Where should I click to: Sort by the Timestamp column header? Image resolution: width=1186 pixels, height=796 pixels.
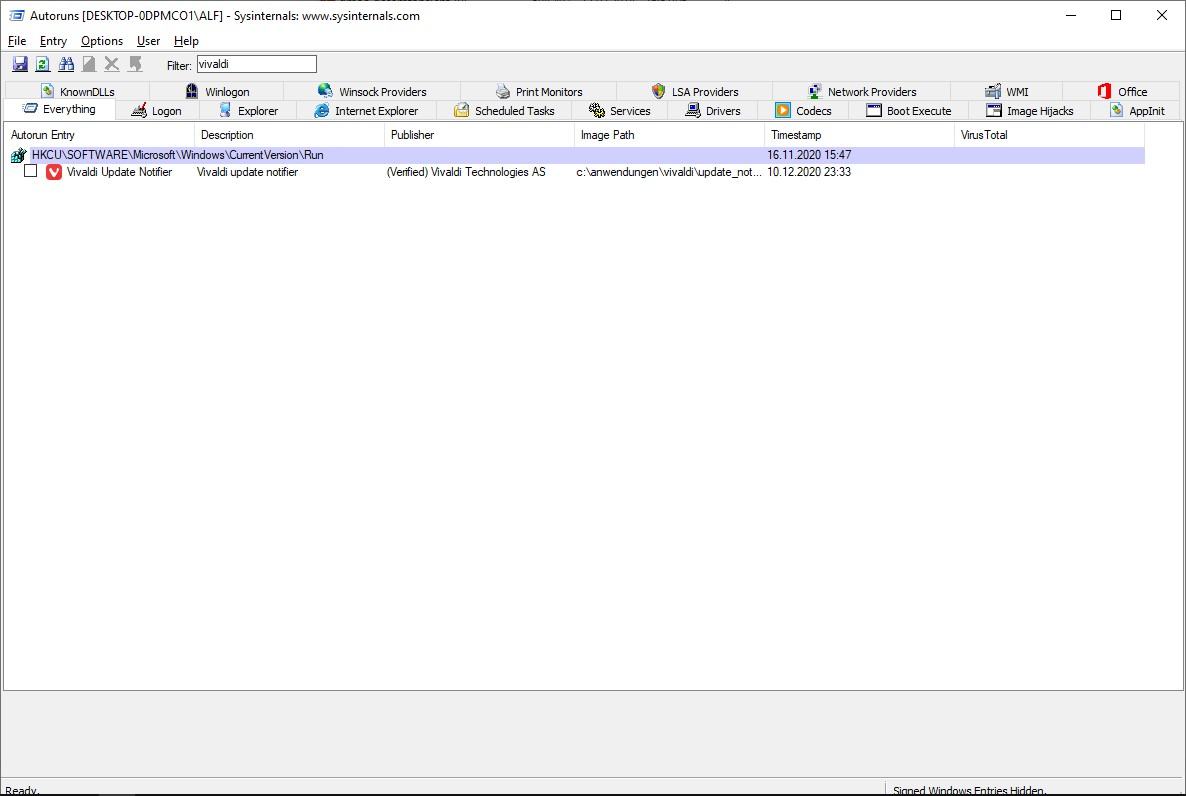click(859, 135)
